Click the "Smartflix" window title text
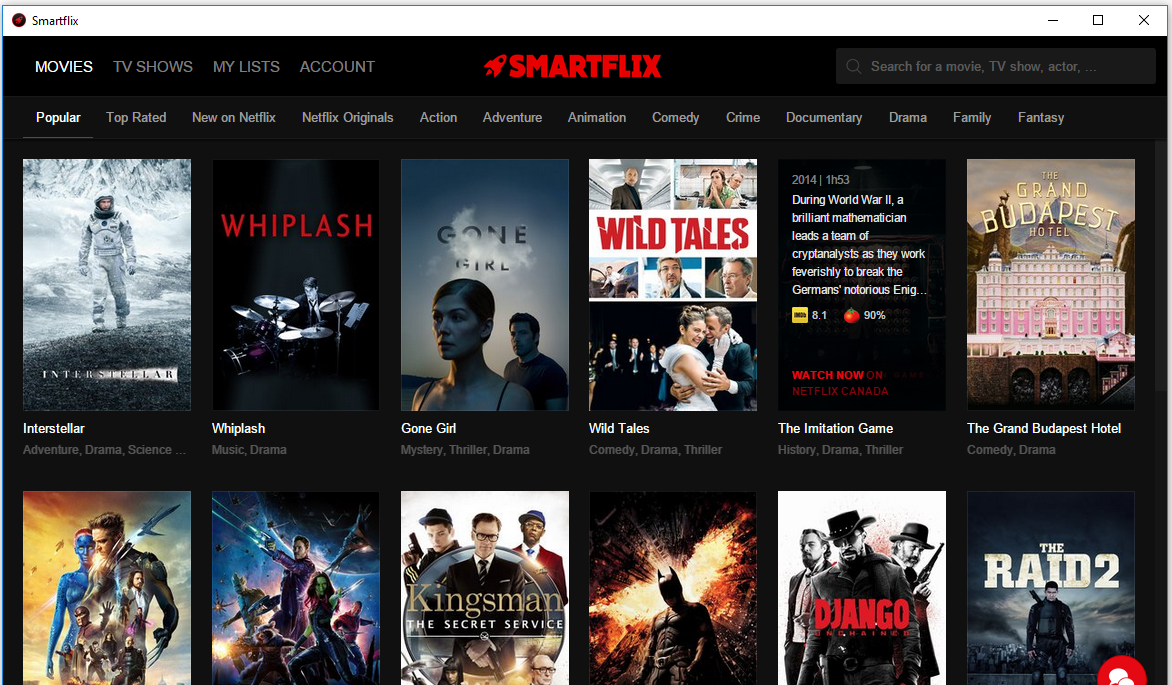 pyautogui.click(x=55, y=20)
